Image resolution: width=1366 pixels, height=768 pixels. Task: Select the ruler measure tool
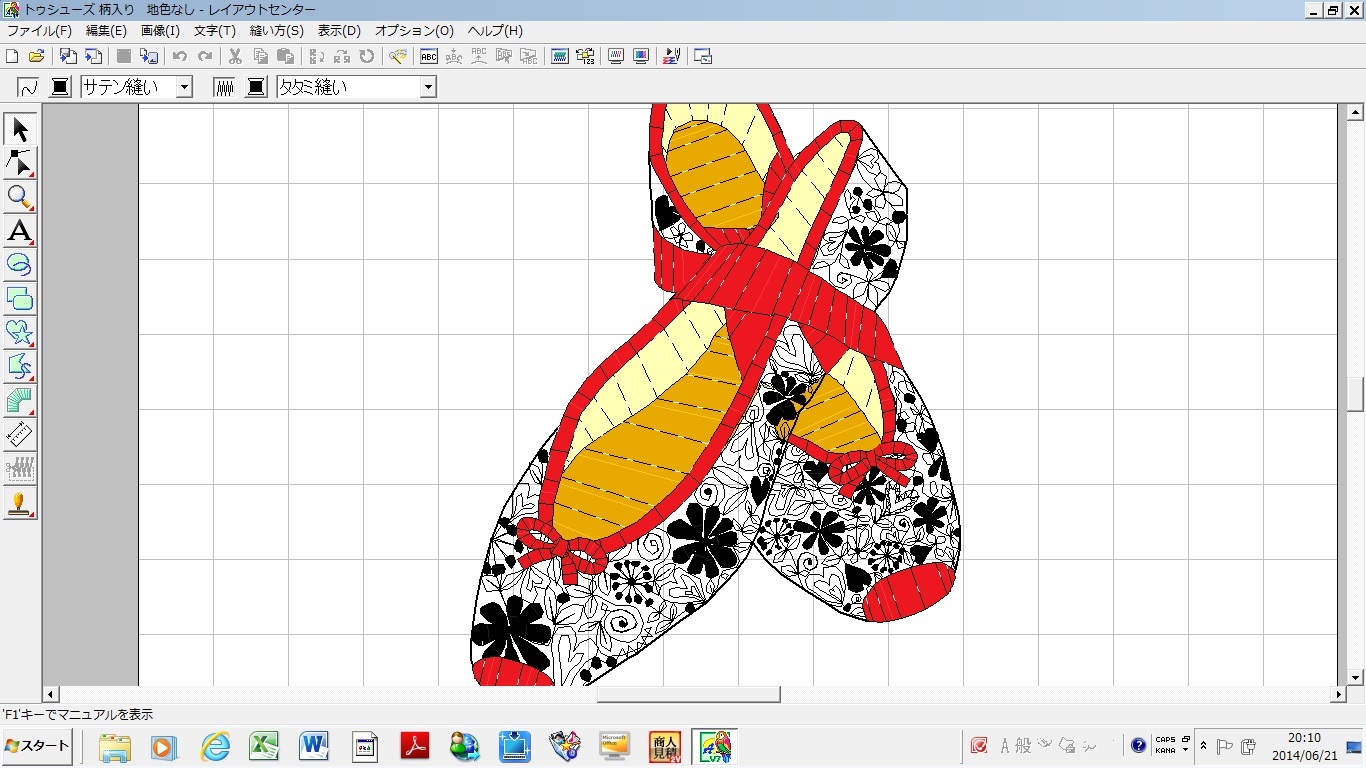click(20, 435)
